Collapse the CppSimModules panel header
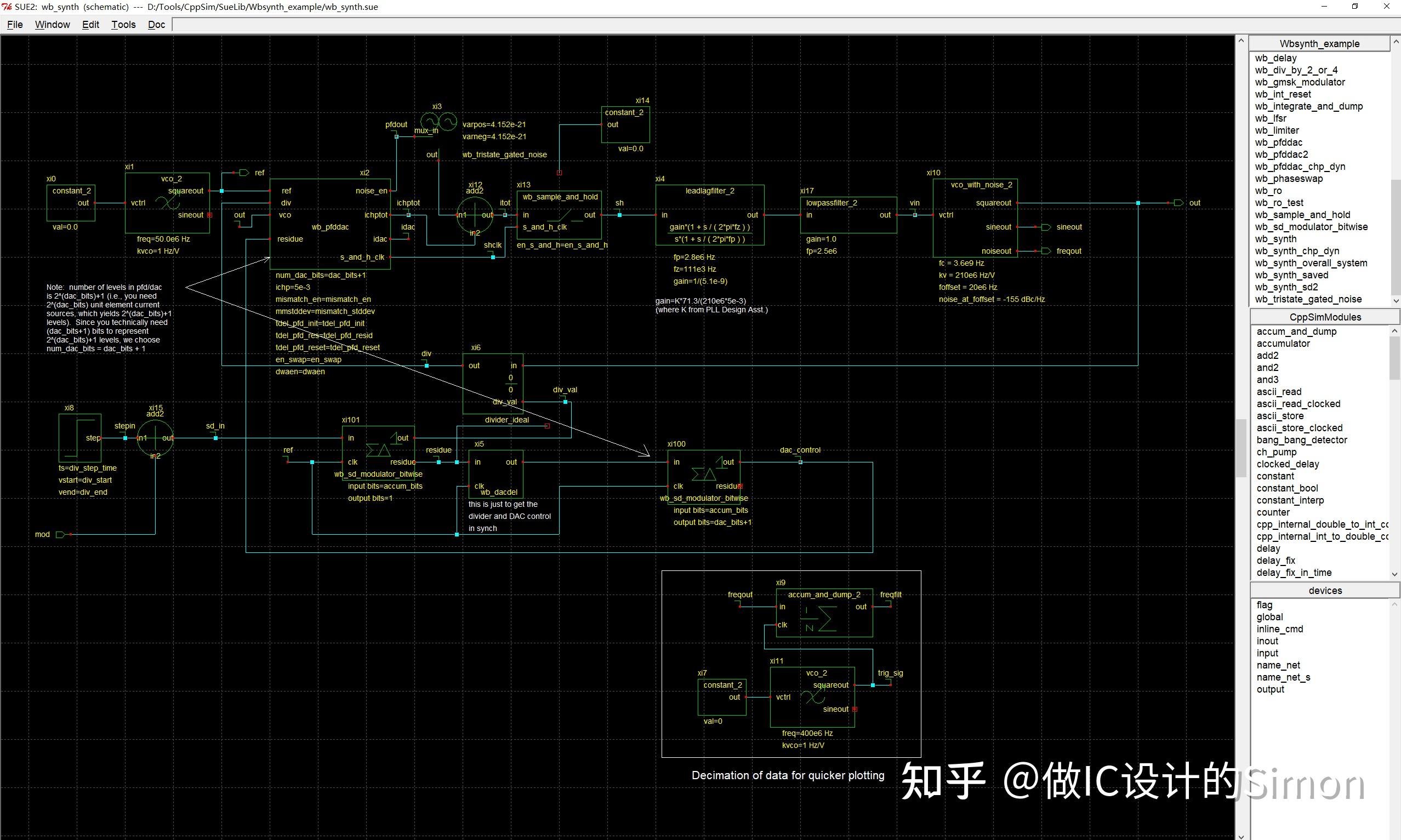The height and width of the screenshot is (840, 1401). [x=1324, y=317]
